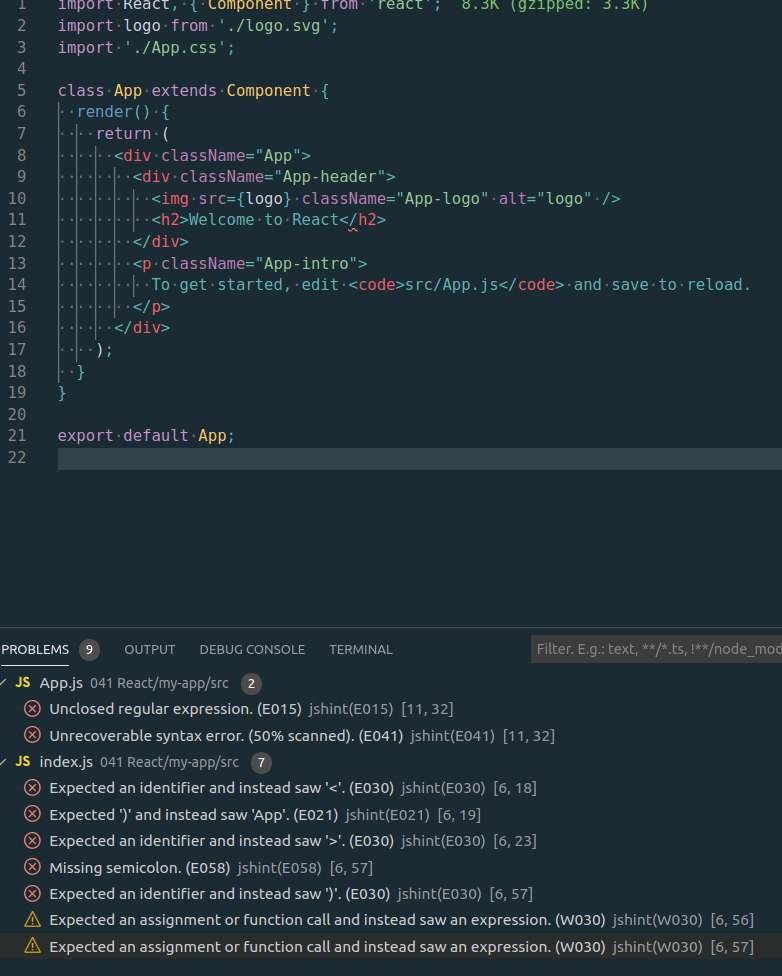Switch to the TERMINAL tab

pyautogui.click(x=360, y=649)
